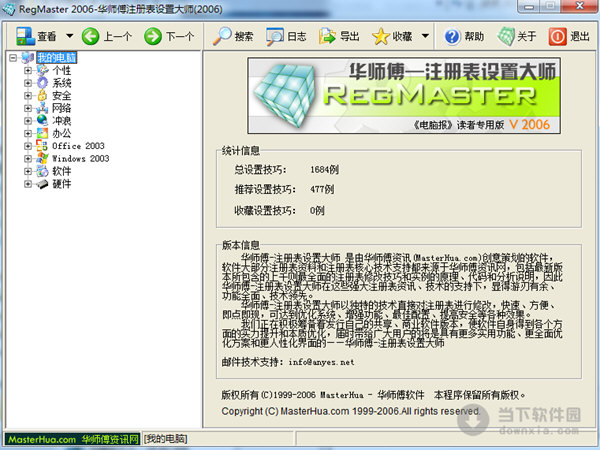Expand the 网络 tree node
The image size is (600, 450).
pyautogui.click(x=28, y=108)
